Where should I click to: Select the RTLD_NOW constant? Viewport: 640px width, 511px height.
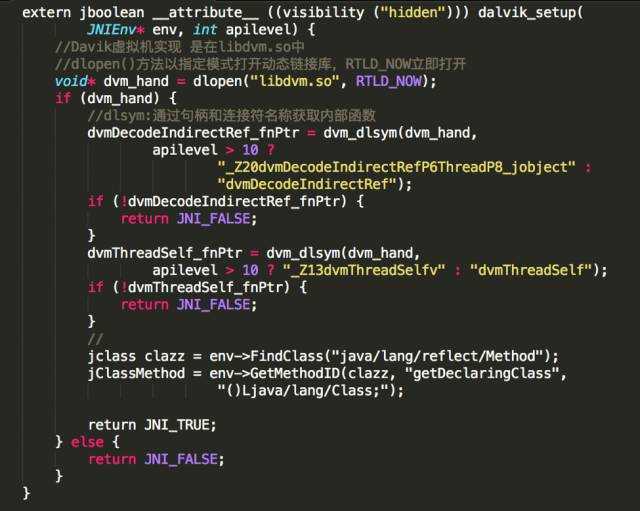point(388,81)
